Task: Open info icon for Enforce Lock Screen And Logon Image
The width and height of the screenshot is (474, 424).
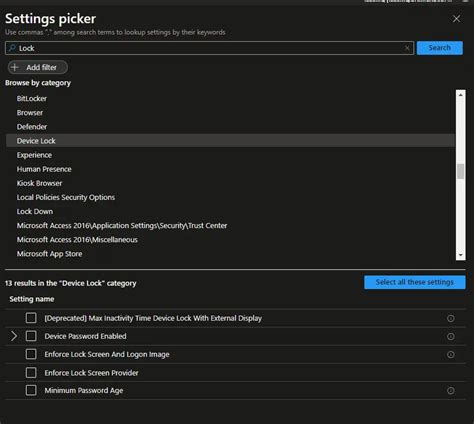Action: click(x=450, y=354)
